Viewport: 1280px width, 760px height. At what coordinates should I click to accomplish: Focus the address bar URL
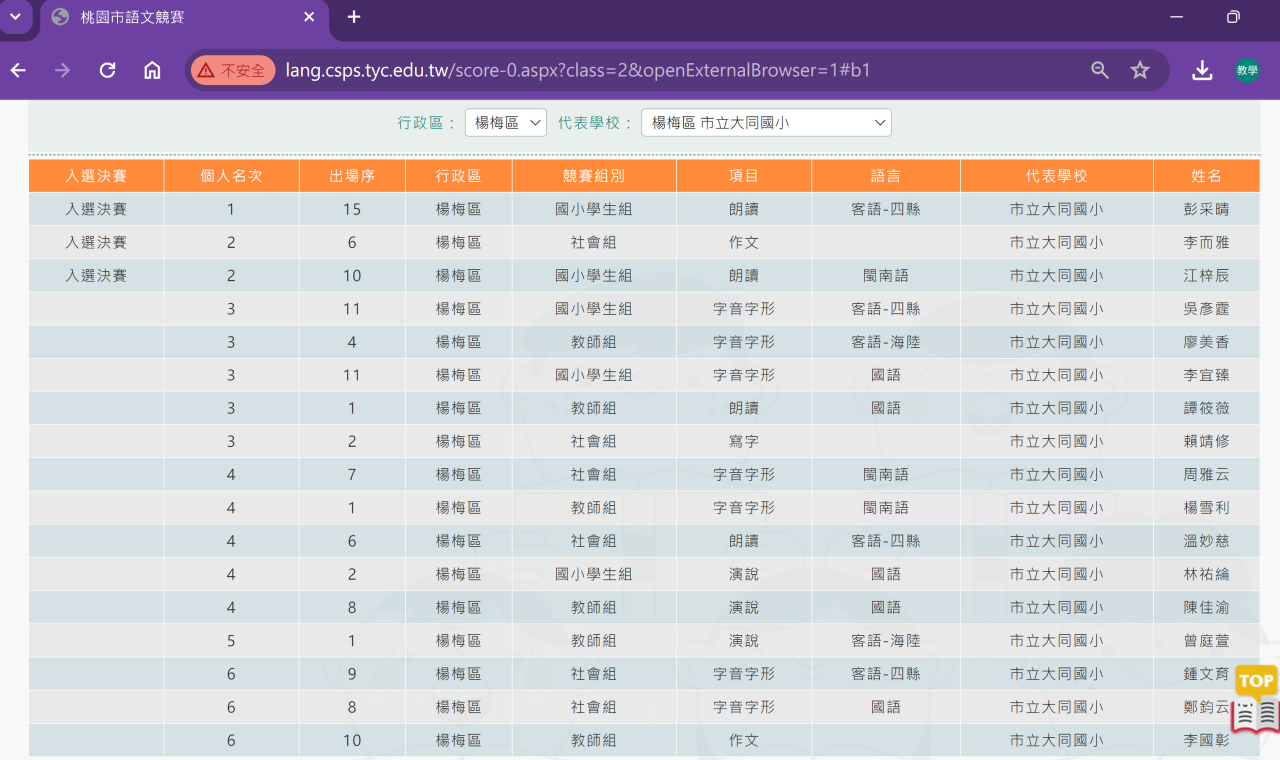click(577, 70)
